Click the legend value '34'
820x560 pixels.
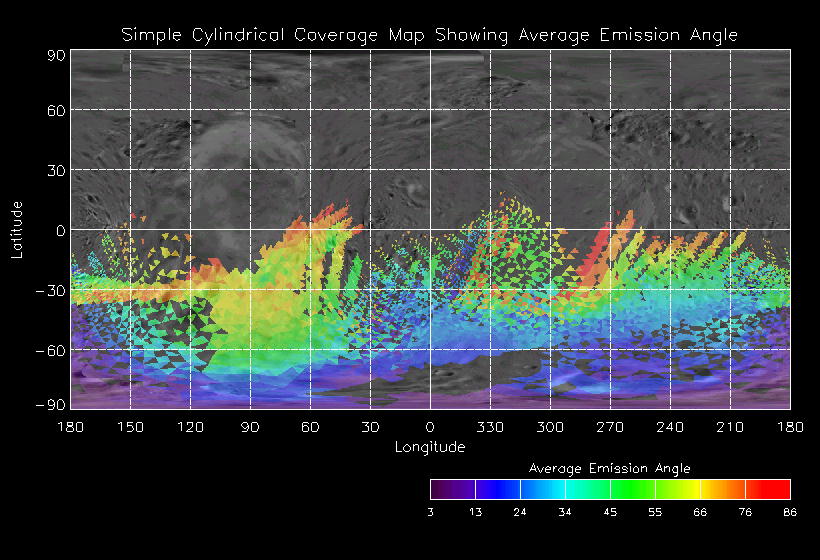point(565,512)
